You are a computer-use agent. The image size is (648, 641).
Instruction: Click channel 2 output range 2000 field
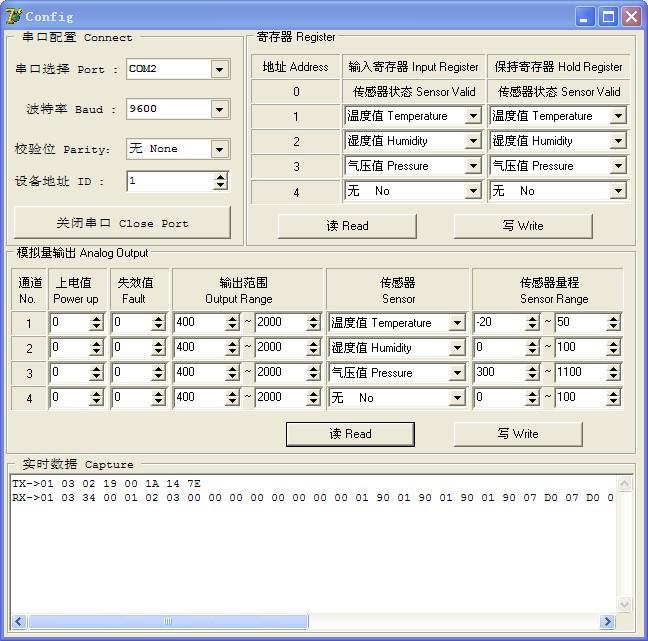click(281, 348)
